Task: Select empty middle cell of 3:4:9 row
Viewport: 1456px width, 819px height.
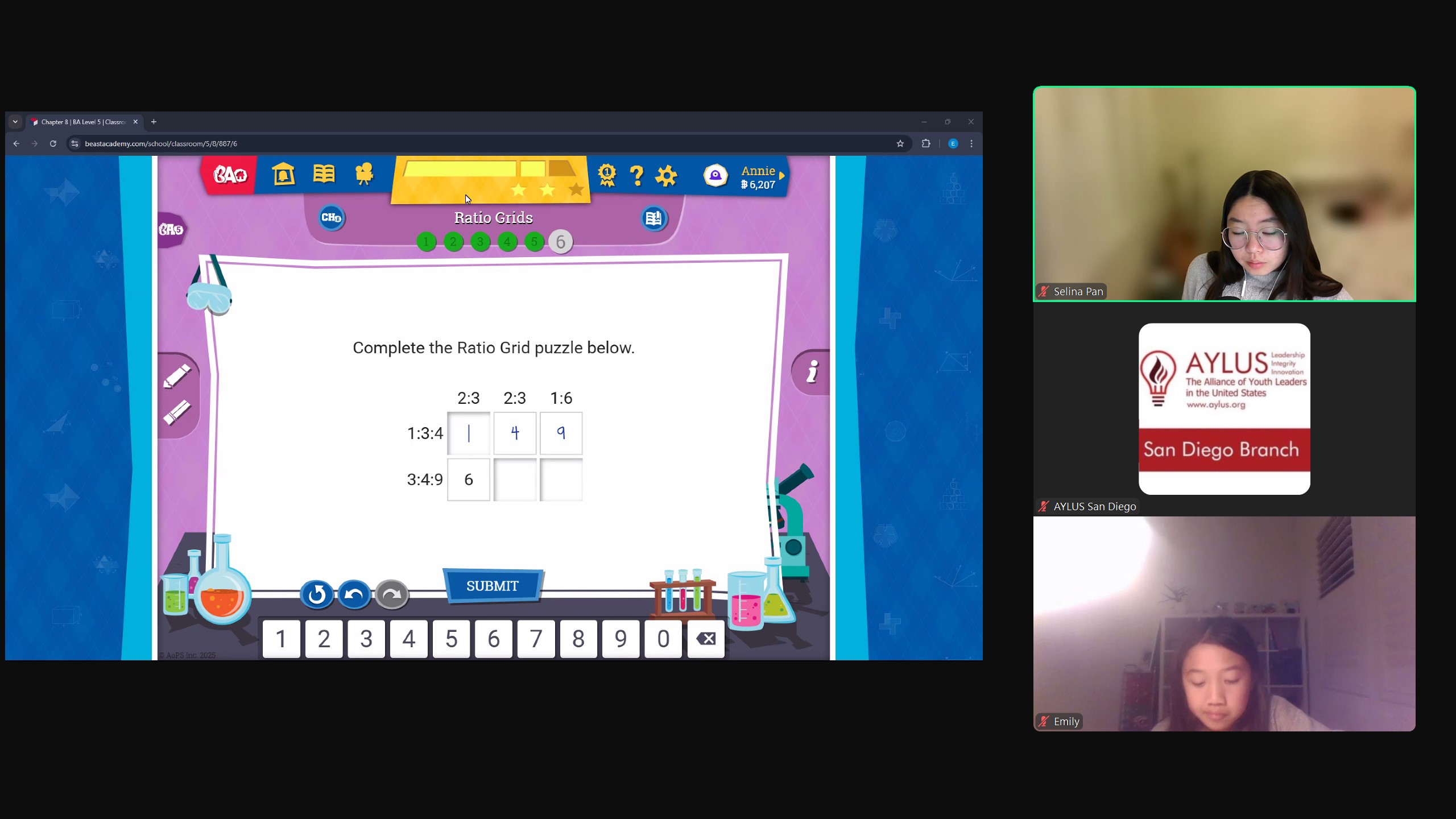Action: pos(515,479)
